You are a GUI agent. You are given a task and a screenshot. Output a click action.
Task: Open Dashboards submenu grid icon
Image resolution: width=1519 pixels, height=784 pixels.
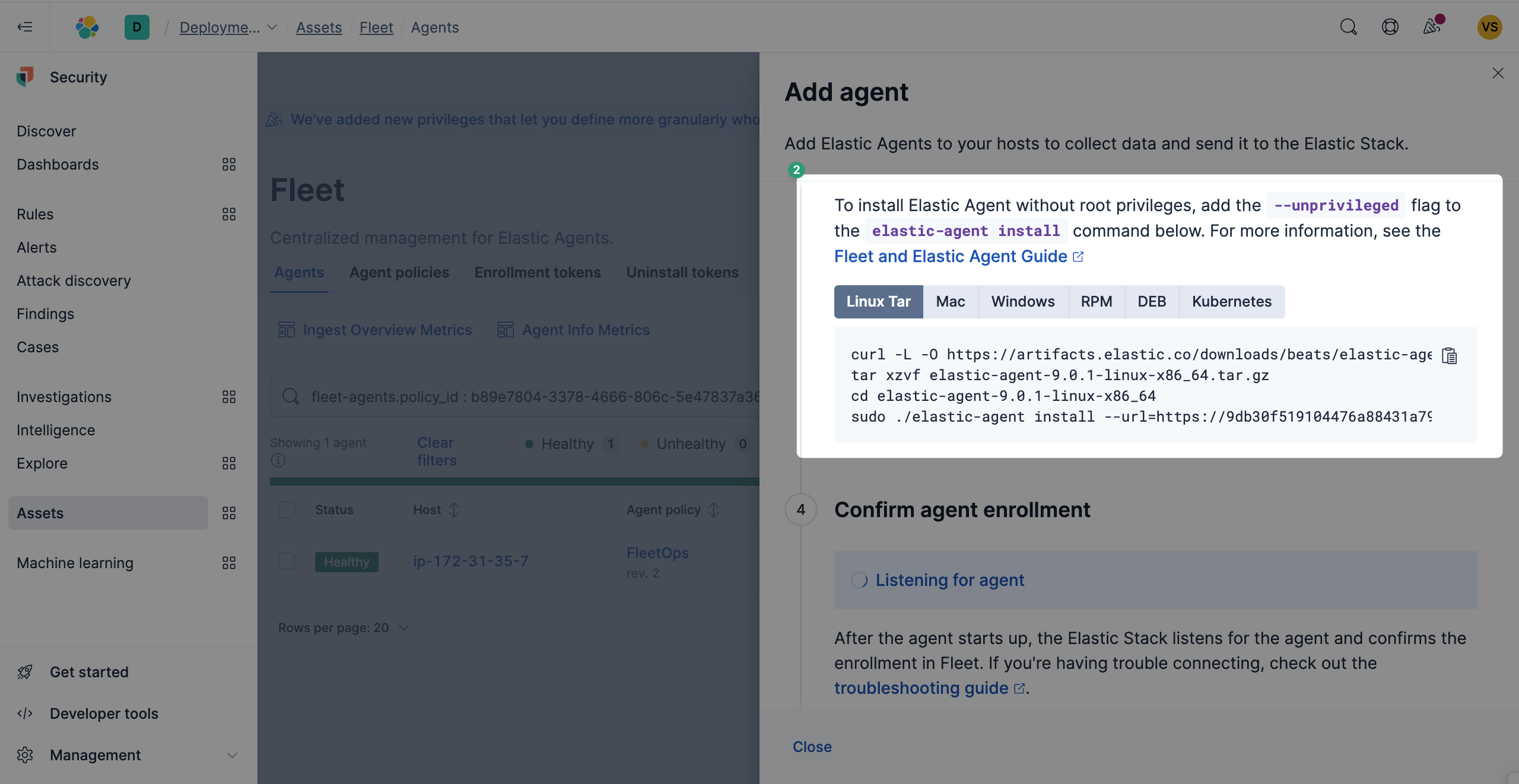(229, 164)
